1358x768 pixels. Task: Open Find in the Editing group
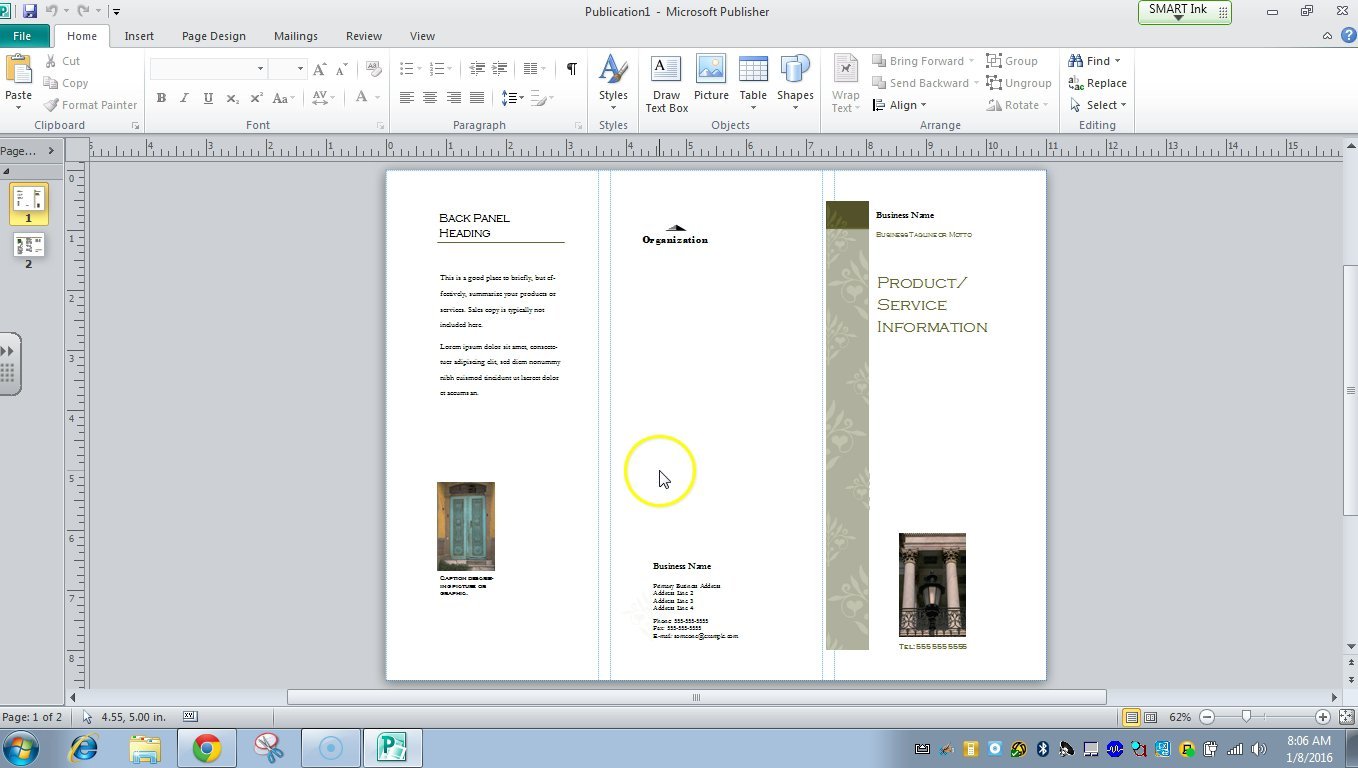pos(1095,60)
